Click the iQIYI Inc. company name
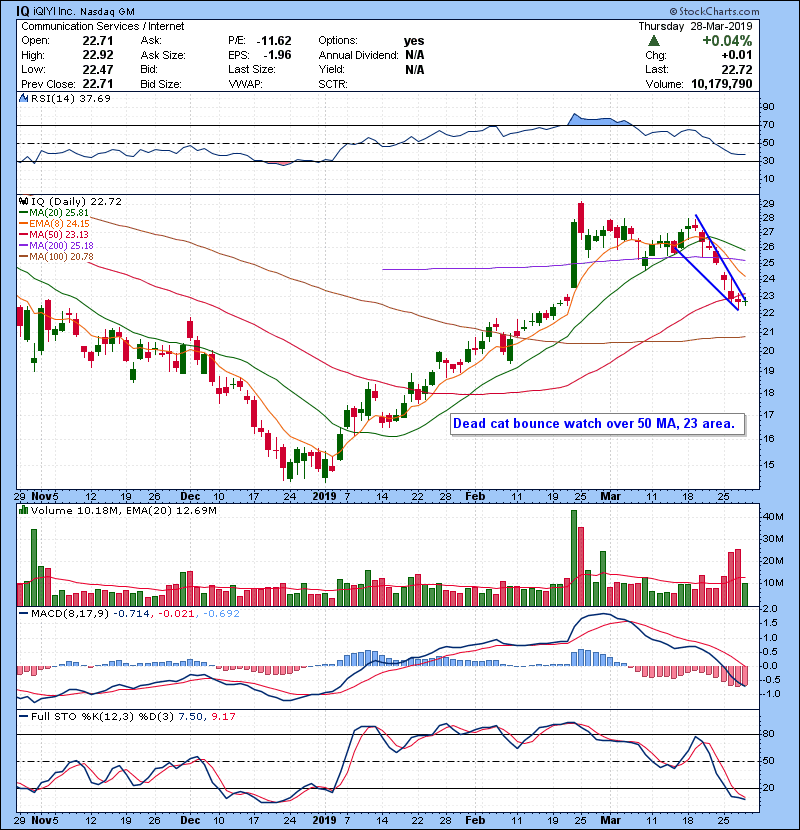The height and width of the screenshot is (830, 800). point(55,11)
